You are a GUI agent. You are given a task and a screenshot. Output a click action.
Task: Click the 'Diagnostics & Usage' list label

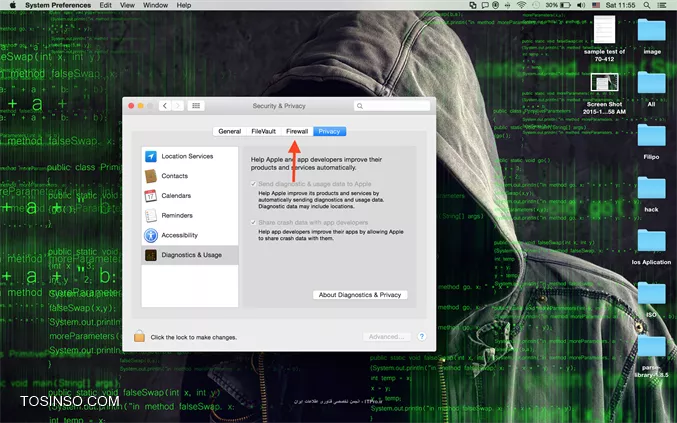[x=191, y=255]
